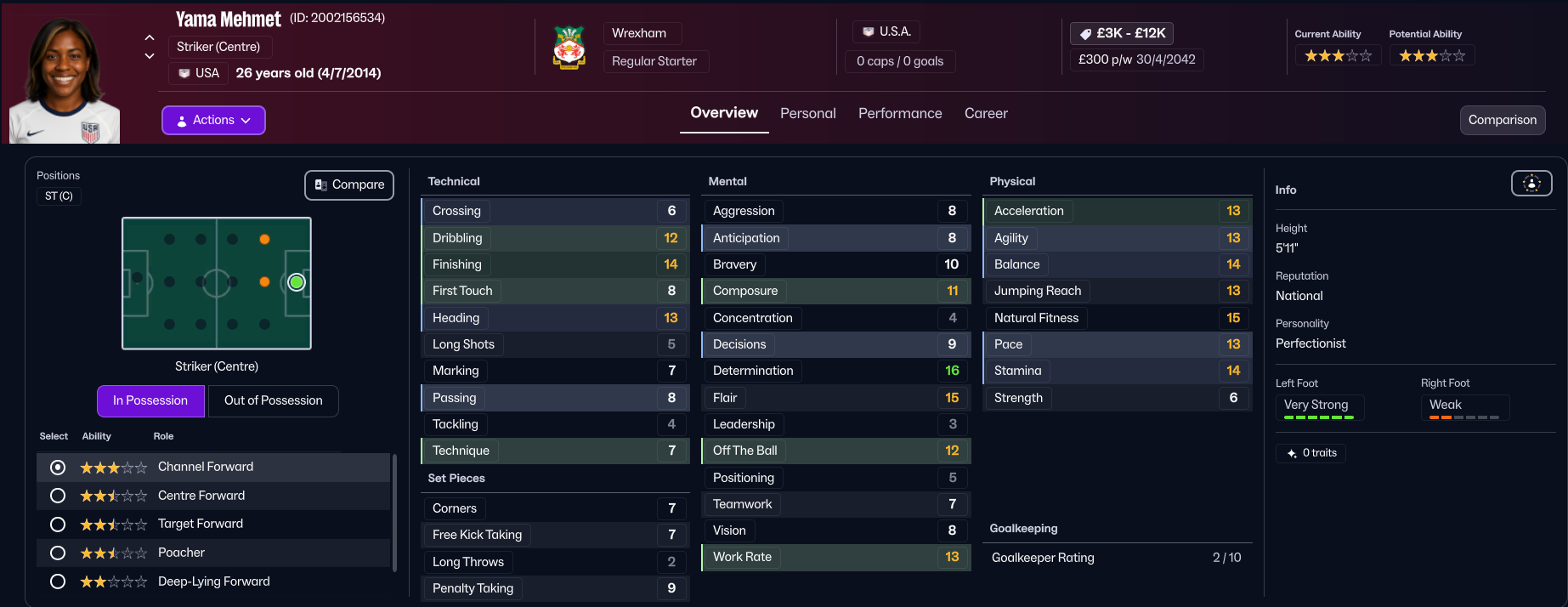The height and width of the screenshot is (607, 1568).
Task: Click the price tag transfer value icon
Action: tap(1085, 33)
